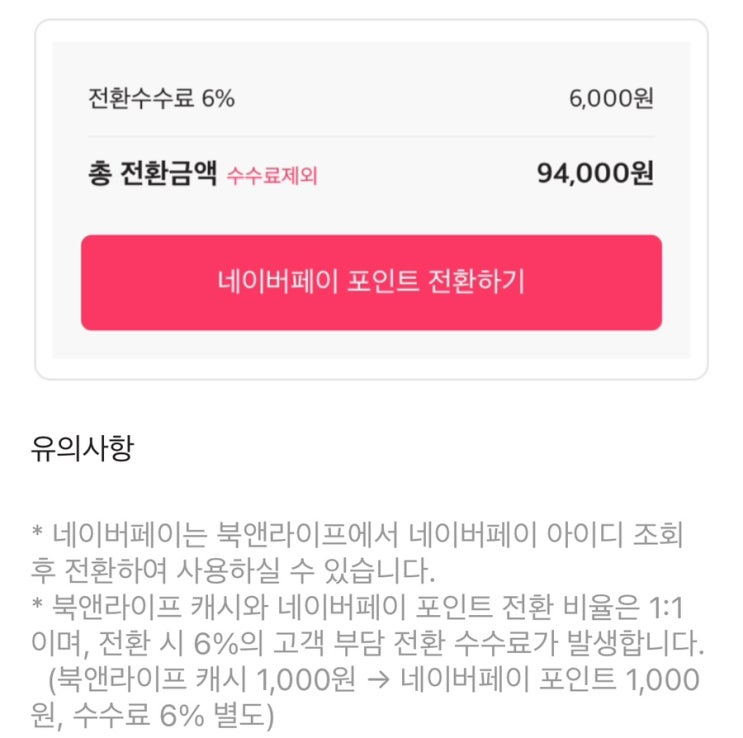Click the divider line above 총 전환금액
The image size is (743, 738).
pyautogui.click(x=371, y=137)
